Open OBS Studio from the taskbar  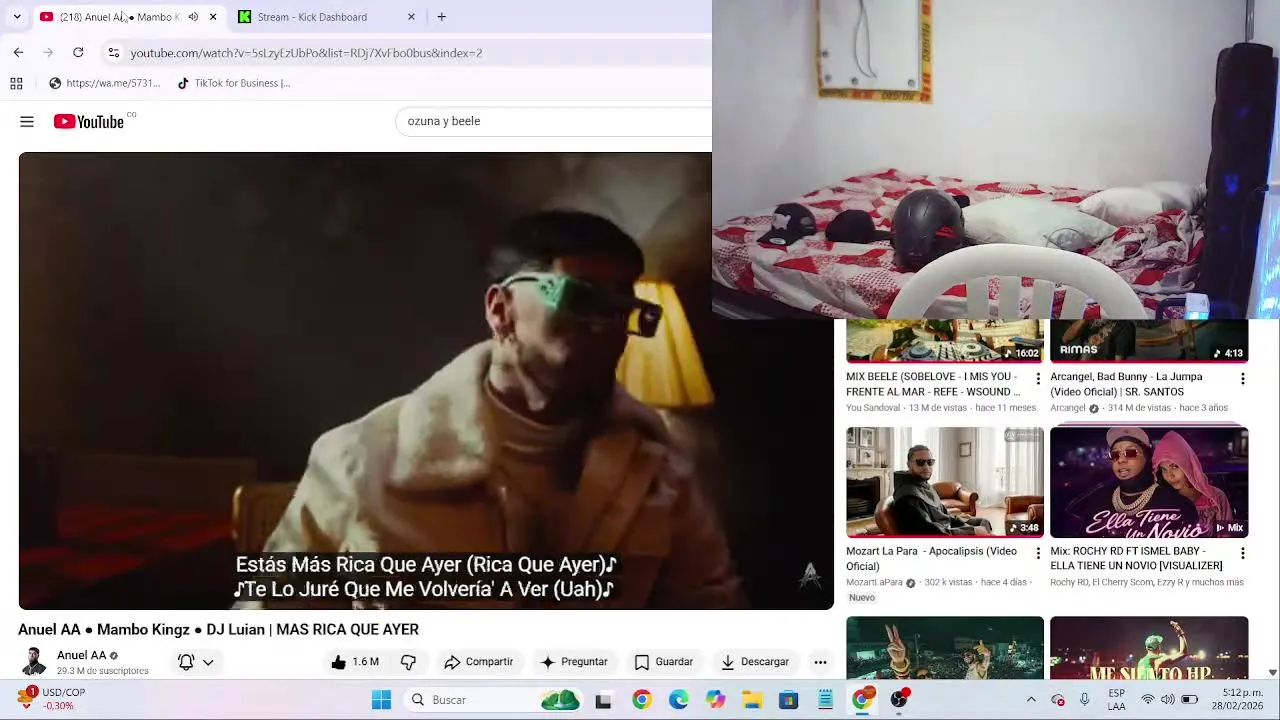point(899,700)
